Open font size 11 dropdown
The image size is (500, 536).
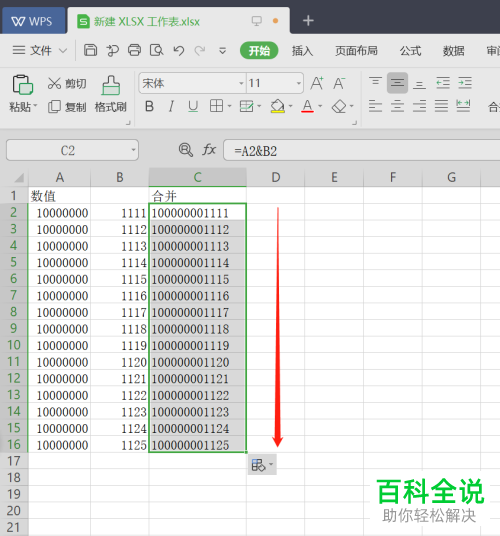click(x=299, y=83)
